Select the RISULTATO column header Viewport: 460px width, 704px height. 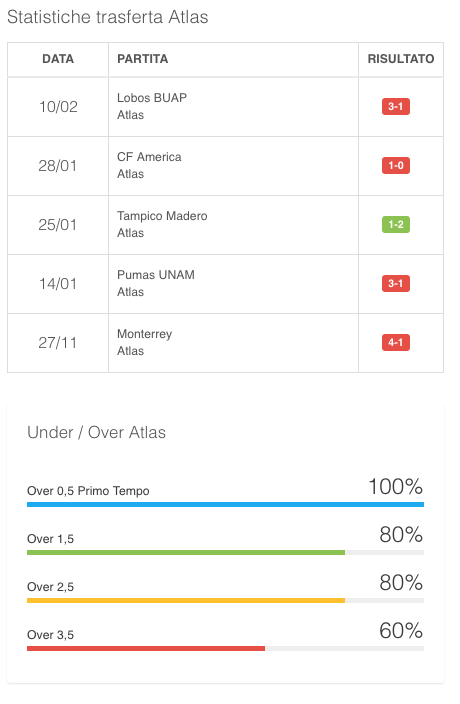coord(401,59)
